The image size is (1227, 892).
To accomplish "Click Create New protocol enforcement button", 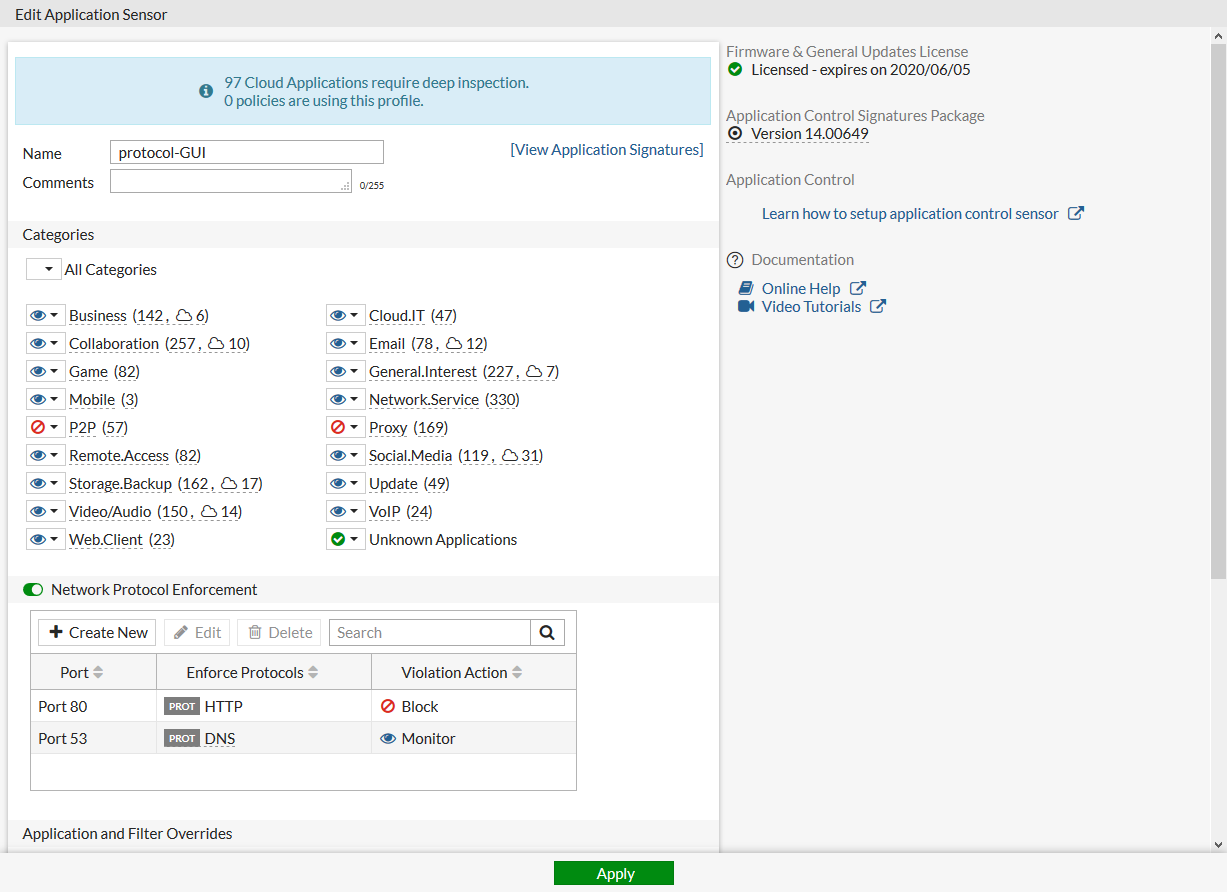I will [x=97, y=632].
